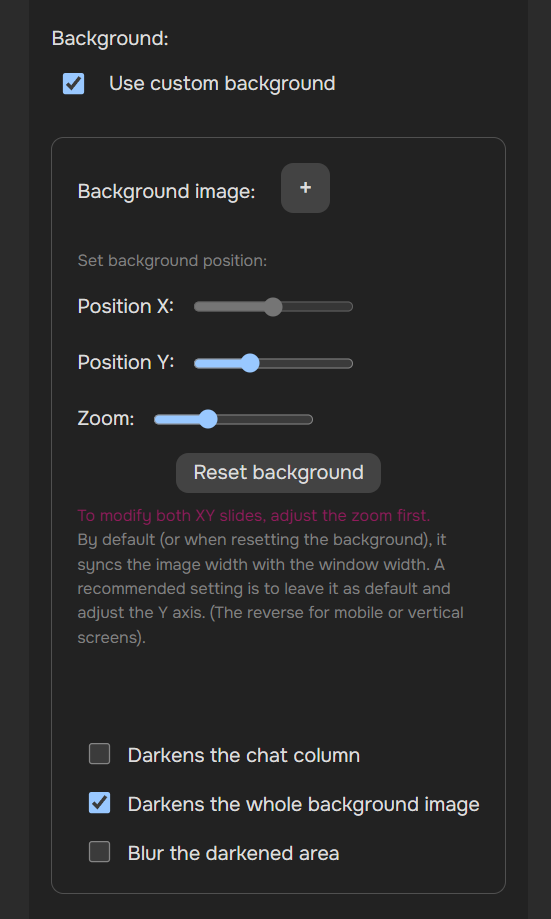551x919 pixels.
Task: Click the Position X slider handle
Action: click(273, 307)
